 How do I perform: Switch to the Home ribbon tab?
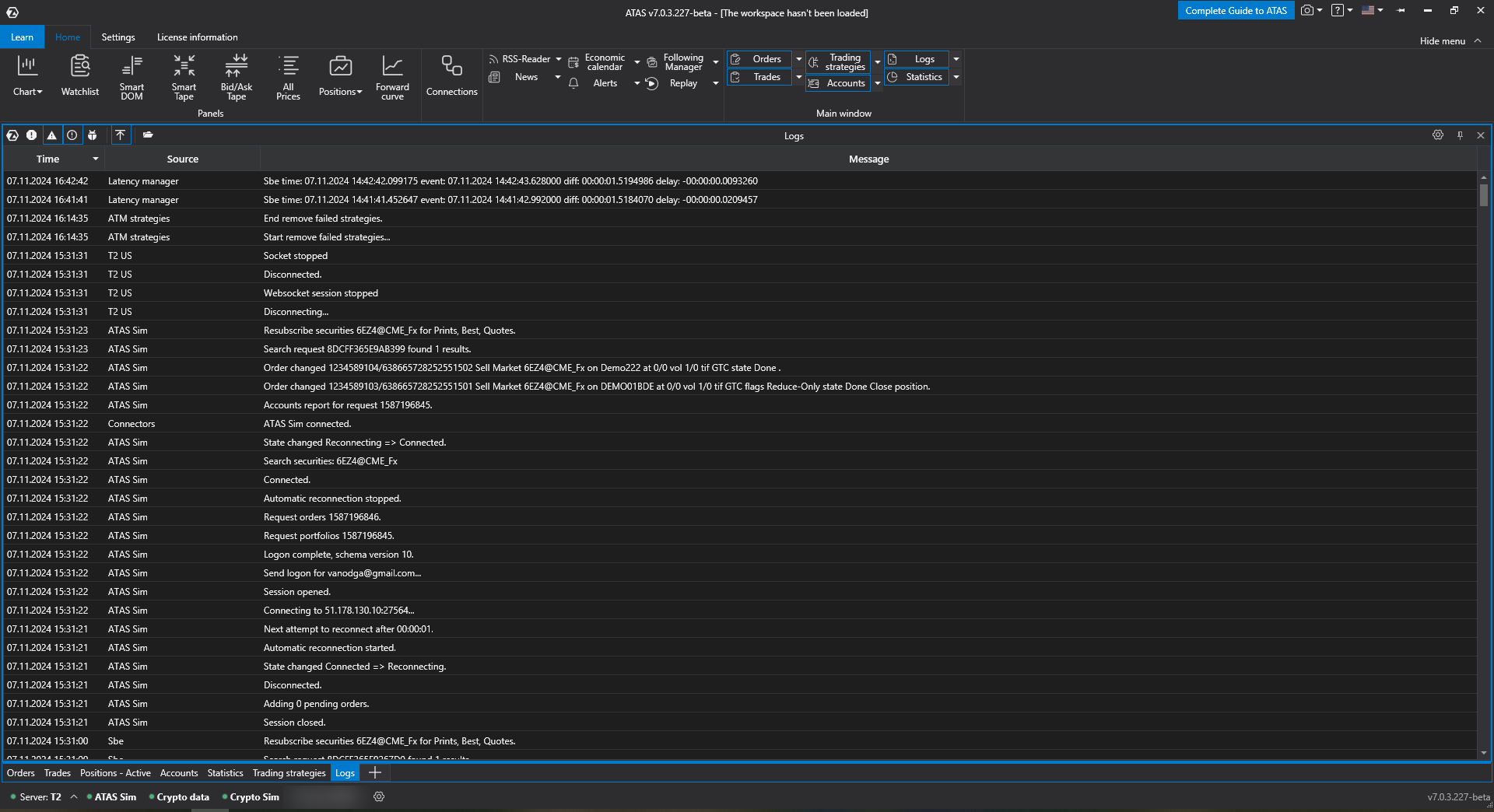68,37
